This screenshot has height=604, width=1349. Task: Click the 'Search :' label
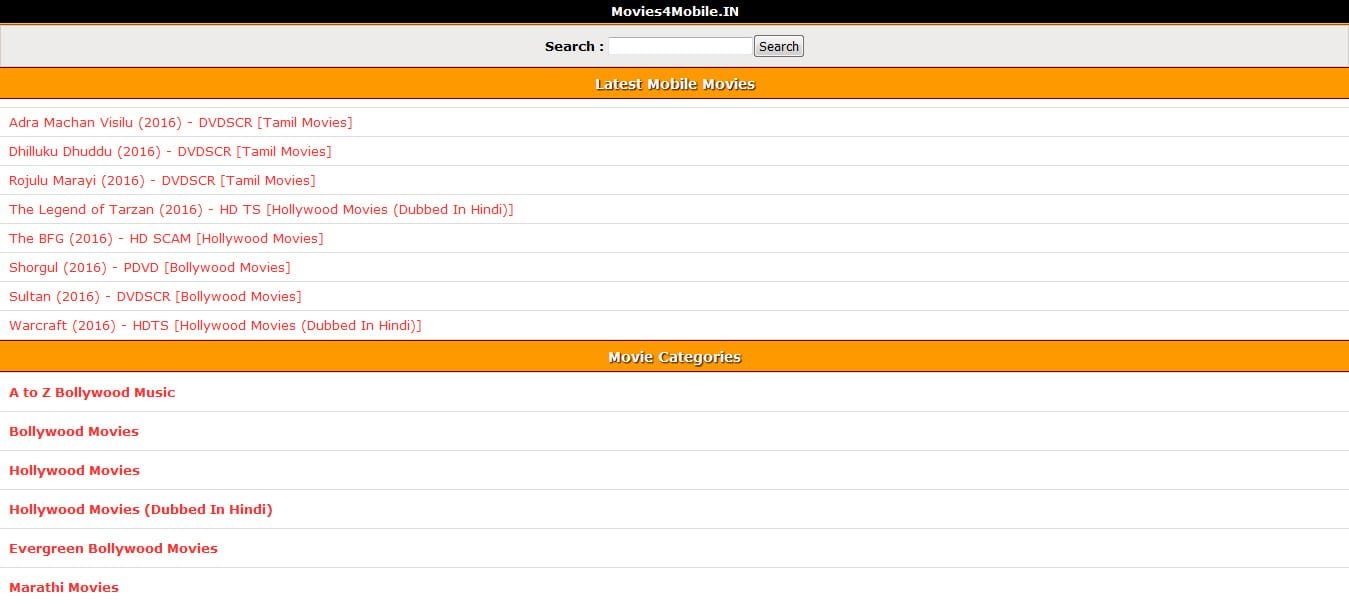[574, 46]
